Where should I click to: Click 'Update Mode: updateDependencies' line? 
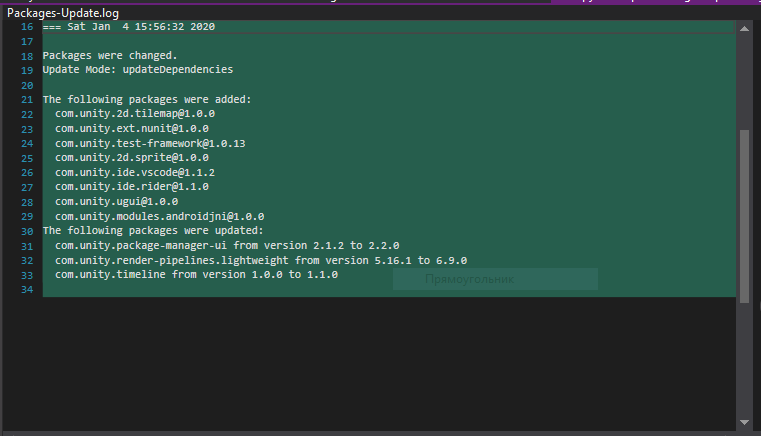tap(138, 69)
